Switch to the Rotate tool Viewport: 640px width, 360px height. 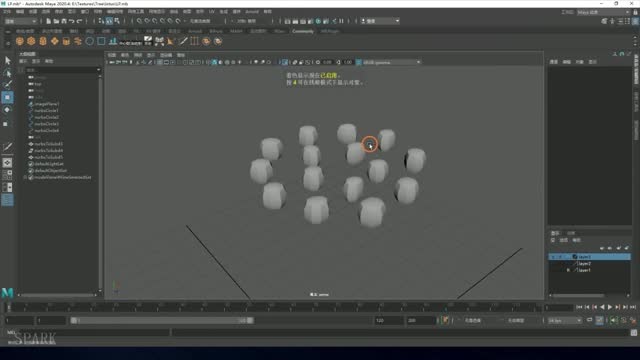(7, 109)
